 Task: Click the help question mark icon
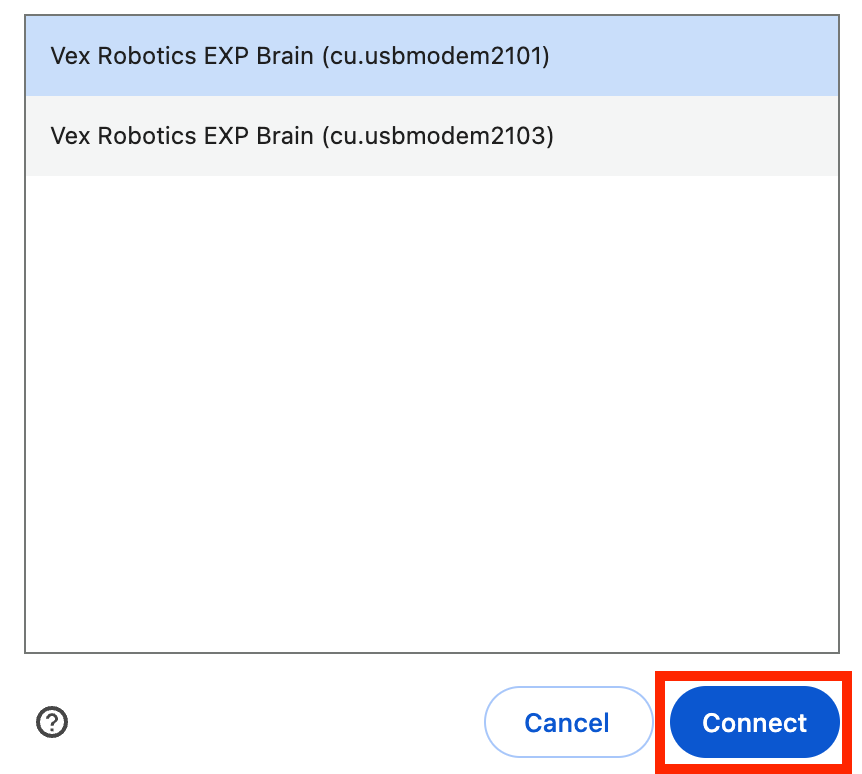pos(52,722)
